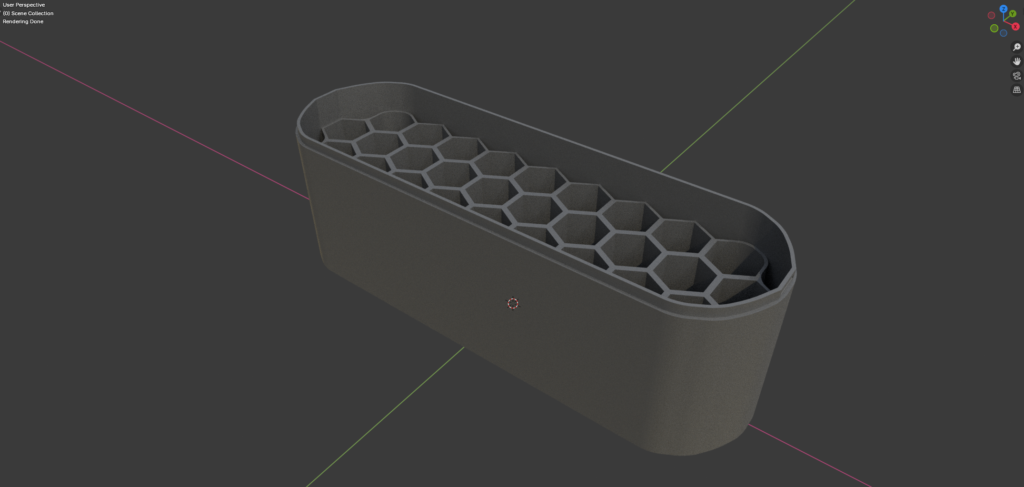Screen dimensions: 1024x487
Task: Click the Scene Collection text label
Action: [x=28, y=13]
